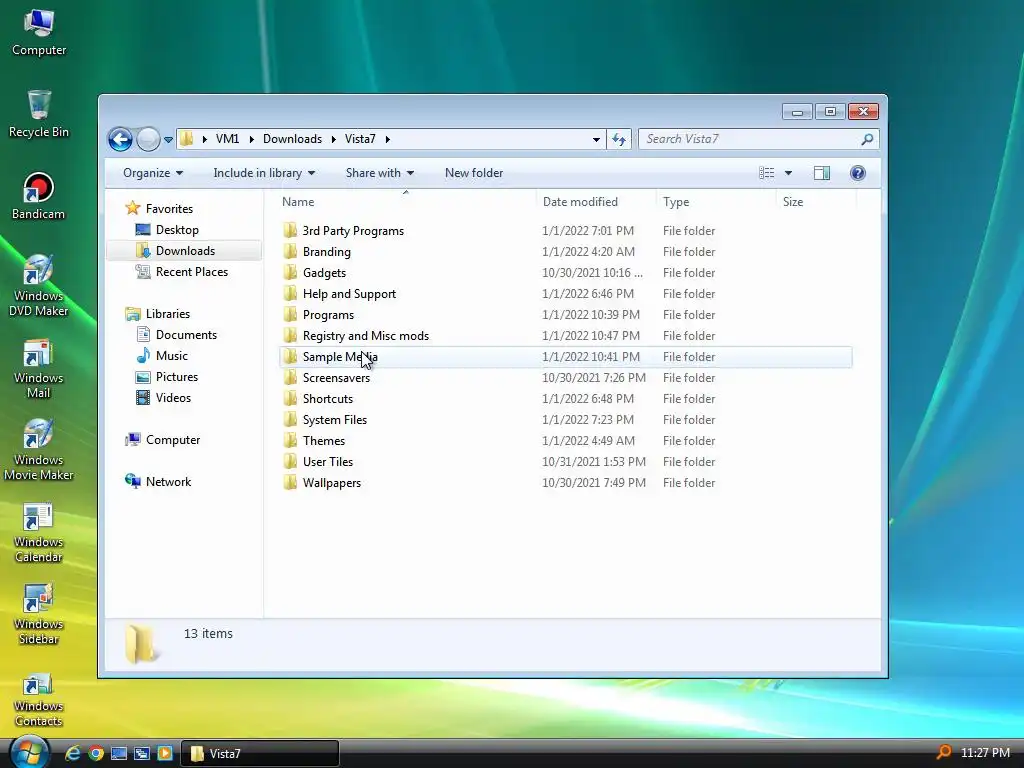Select the Recycle Bin desktop icon
1024x768 pixels.
click(39, 114)
